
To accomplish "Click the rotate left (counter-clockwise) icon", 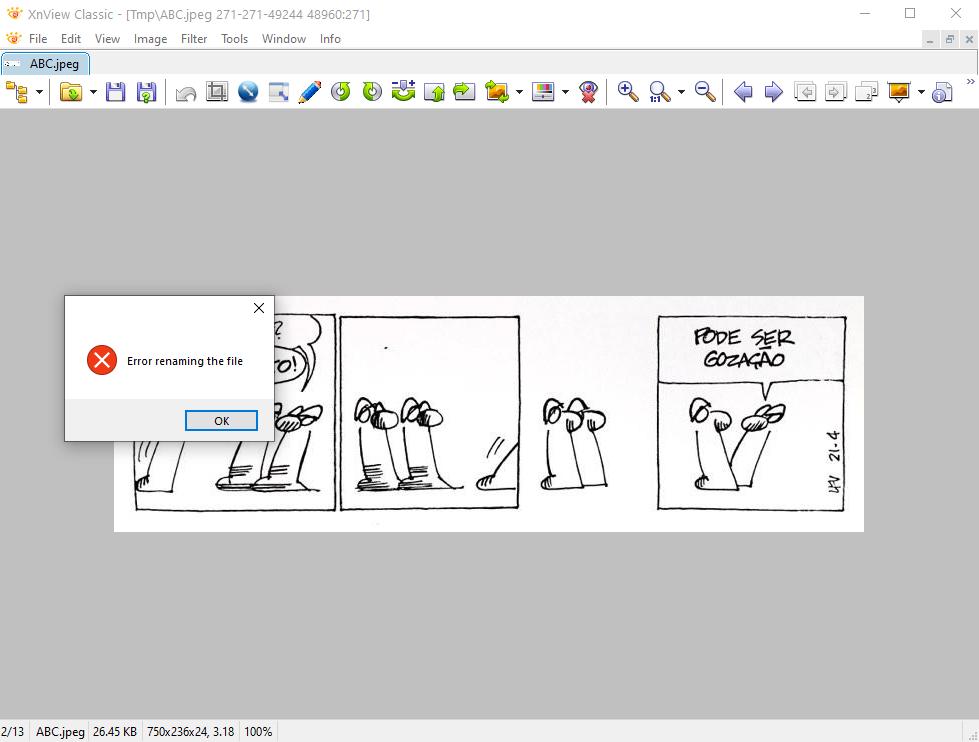I will point(341,92).
